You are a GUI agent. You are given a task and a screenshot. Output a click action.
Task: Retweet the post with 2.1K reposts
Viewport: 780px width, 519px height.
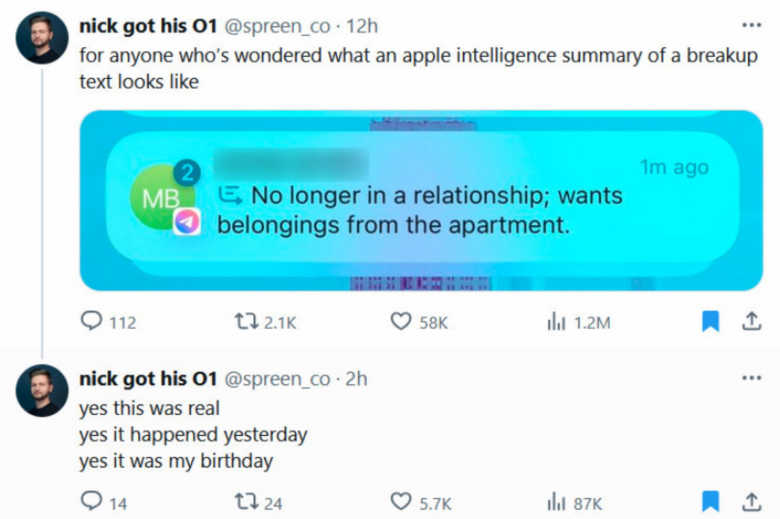246,321
